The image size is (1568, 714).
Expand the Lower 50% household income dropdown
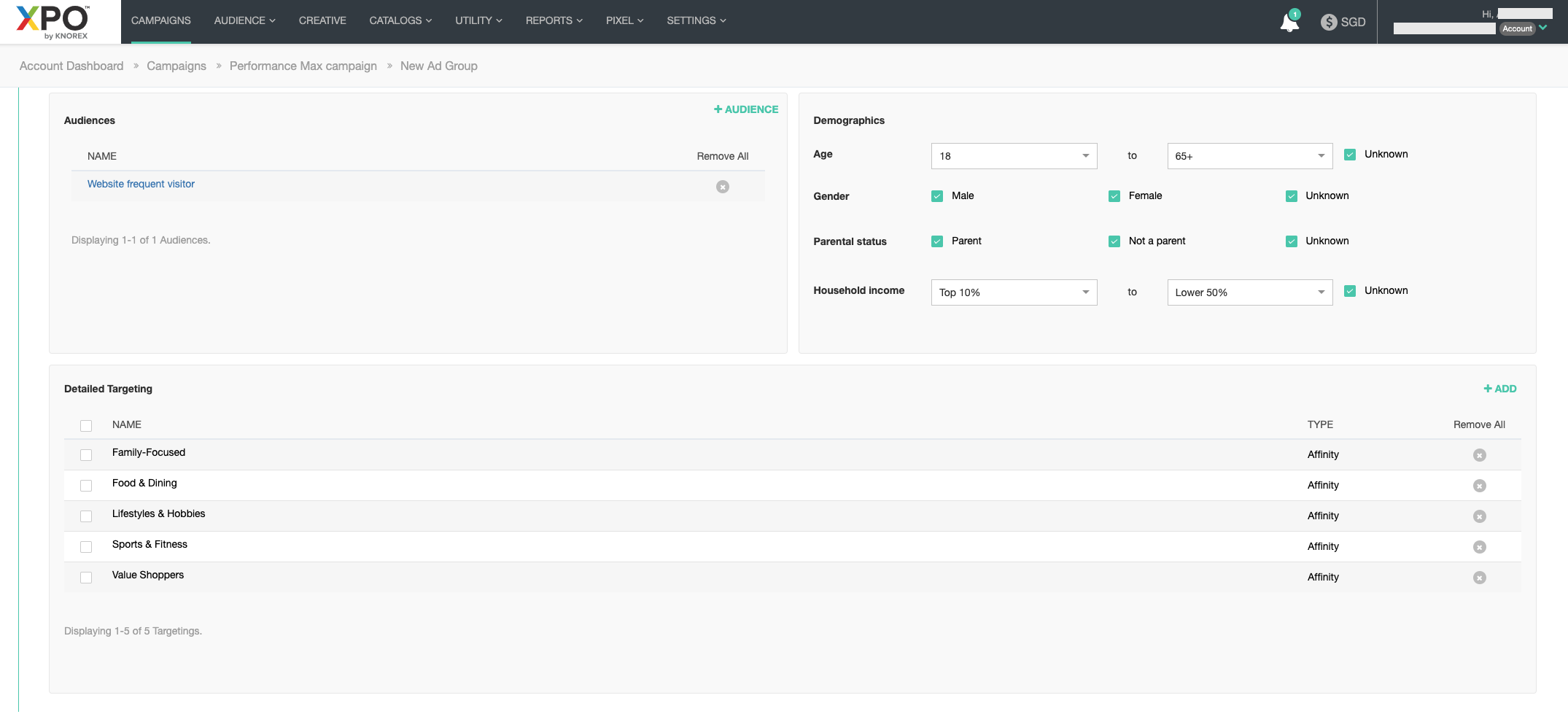click(1249, 292)
